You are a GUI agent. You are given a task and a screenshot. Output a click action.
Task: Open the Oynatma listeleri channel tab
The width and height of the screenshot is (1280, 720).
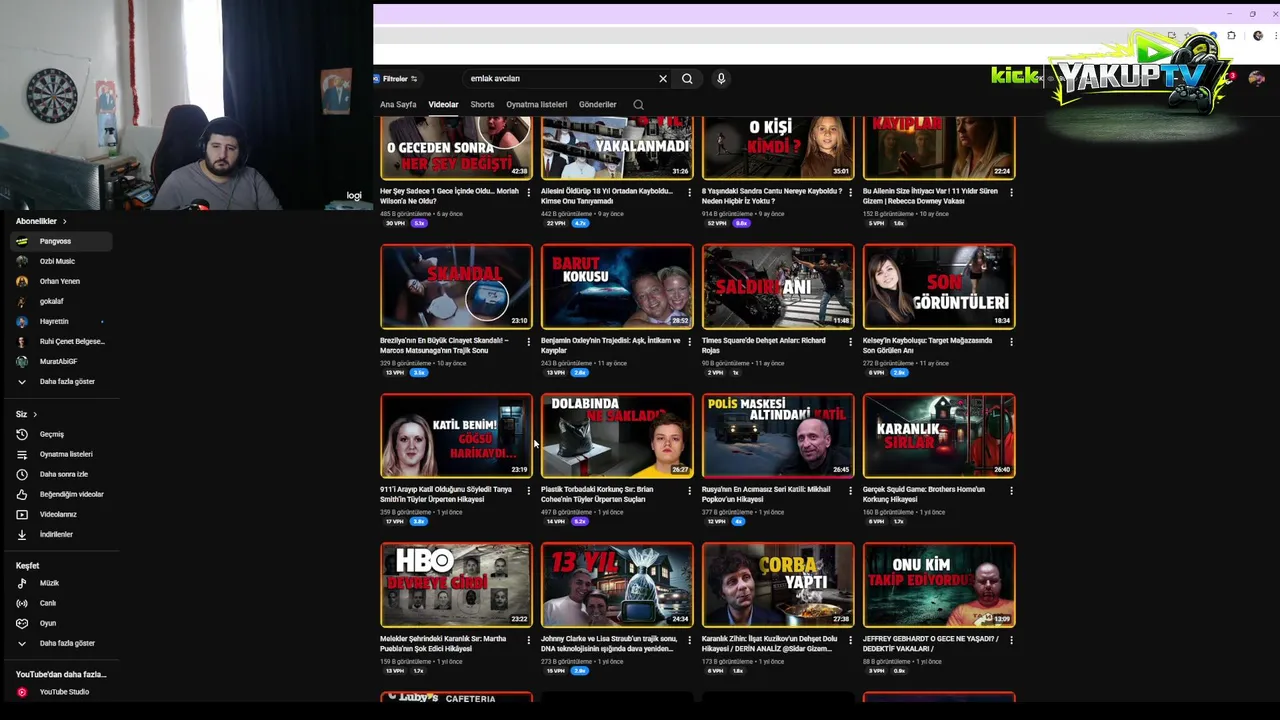click(536, 104)
